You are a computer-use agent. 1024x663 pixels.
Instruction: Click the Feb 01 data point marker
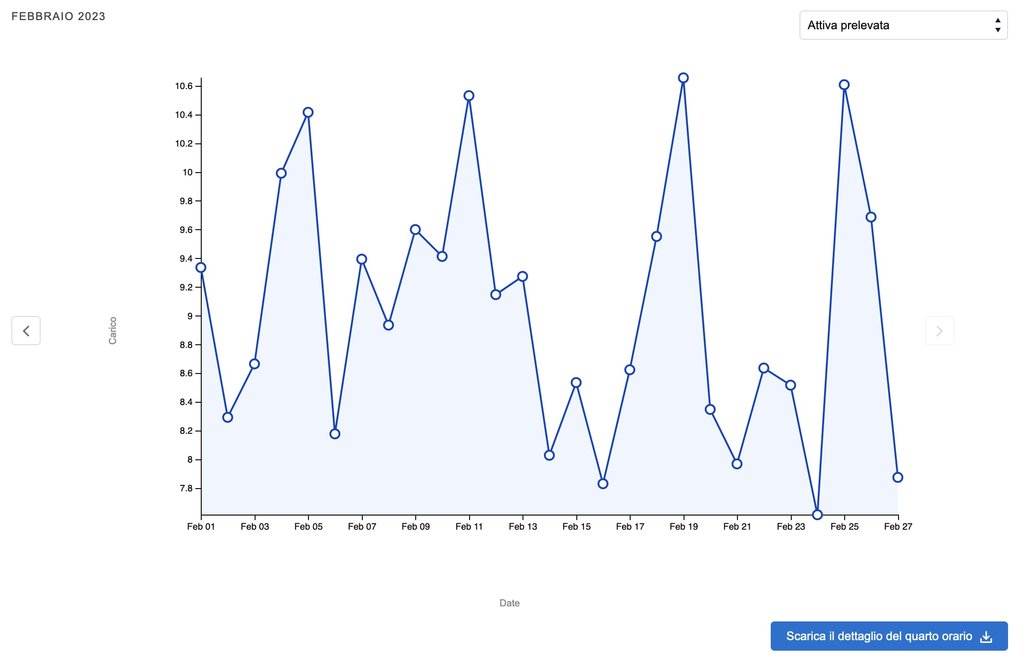tap(201, 267)
